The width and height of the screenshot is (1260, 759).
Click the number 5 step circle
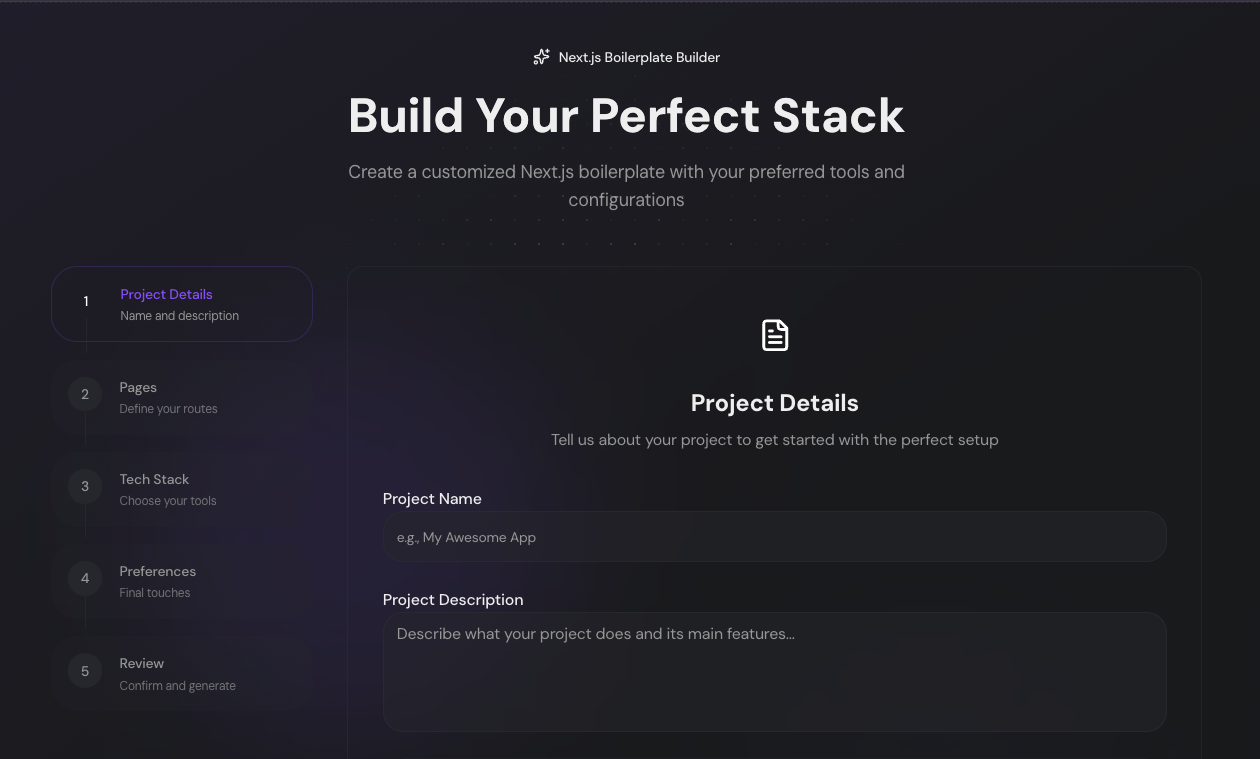point(85,671)
